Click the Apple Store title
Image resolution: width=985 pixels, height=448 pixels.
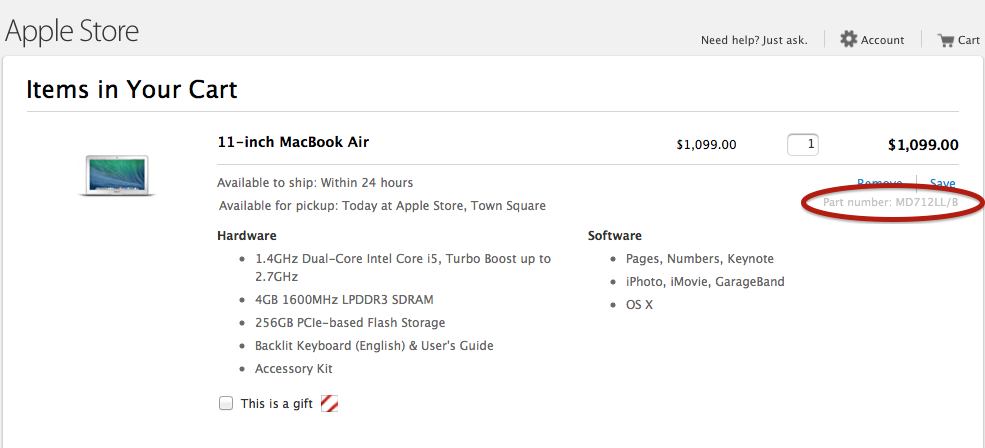click(x=72, y=30)
